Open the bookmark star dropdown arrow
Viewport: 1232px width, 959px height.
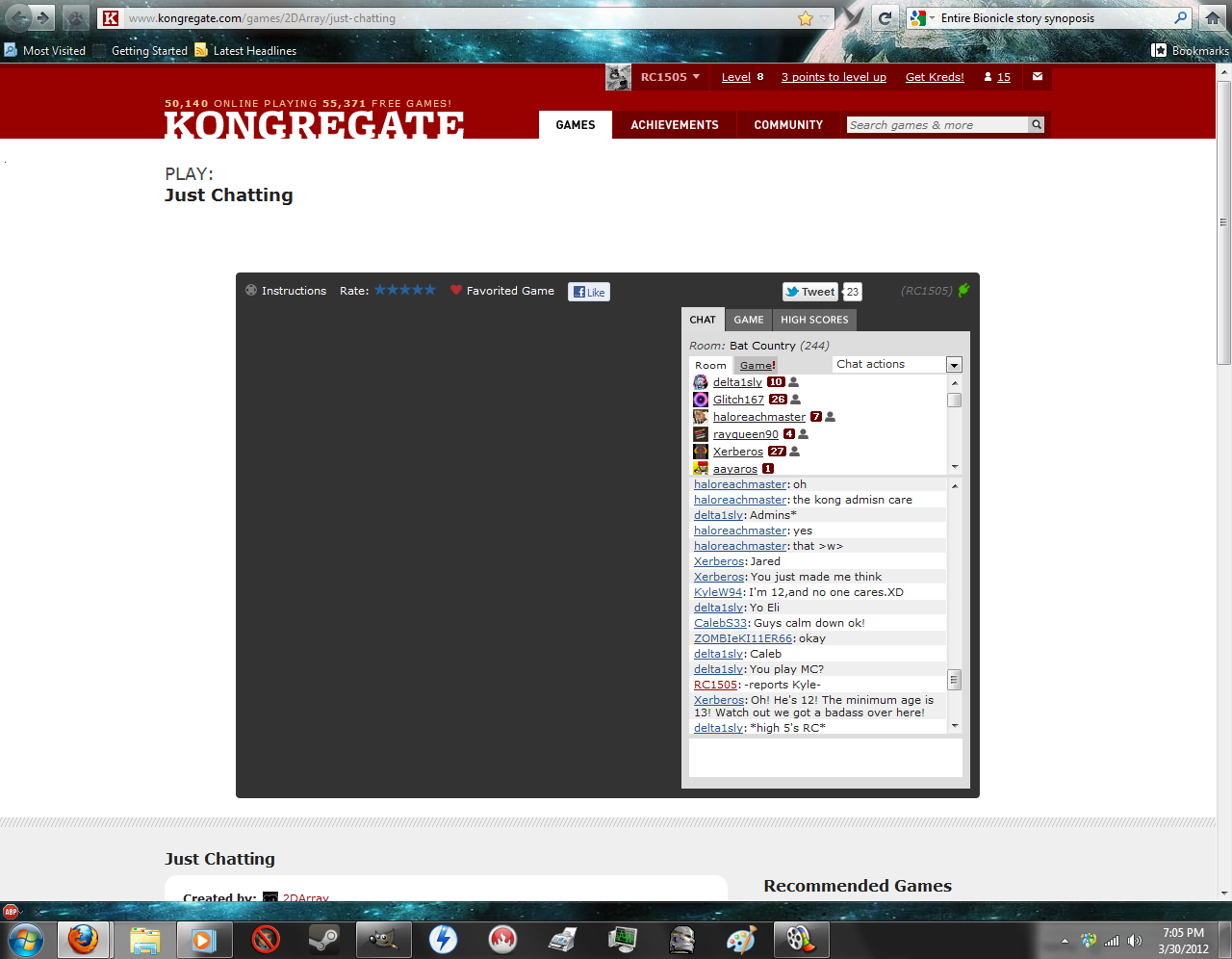tap(820, 17)
